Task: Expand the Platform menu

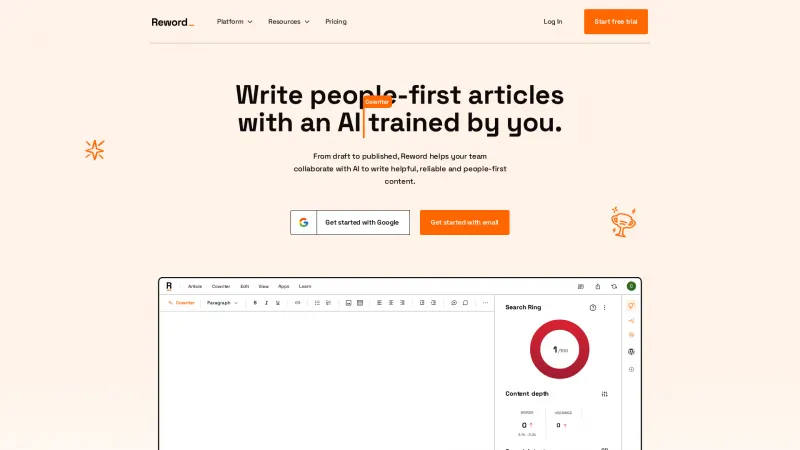Action: tap(235, 21)
